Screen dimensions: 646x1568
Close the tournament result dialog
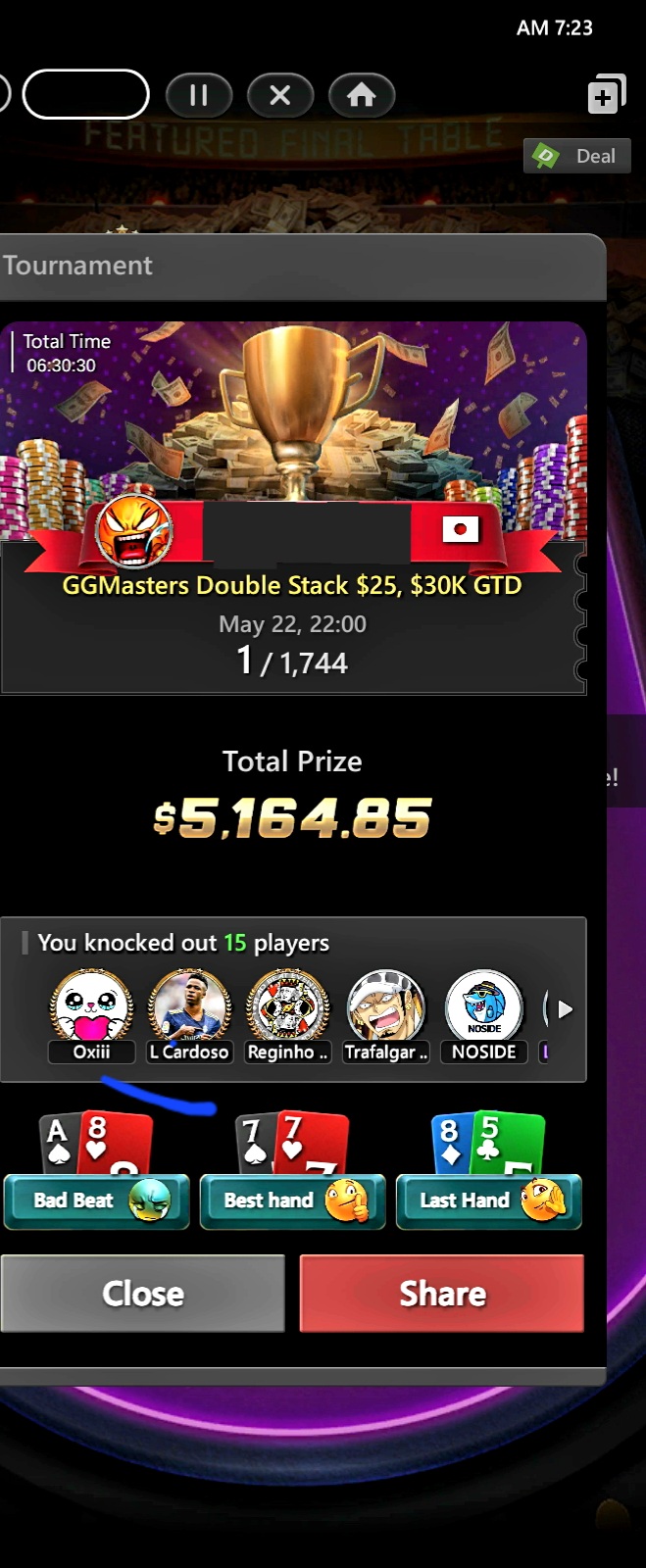(143, 1294)
